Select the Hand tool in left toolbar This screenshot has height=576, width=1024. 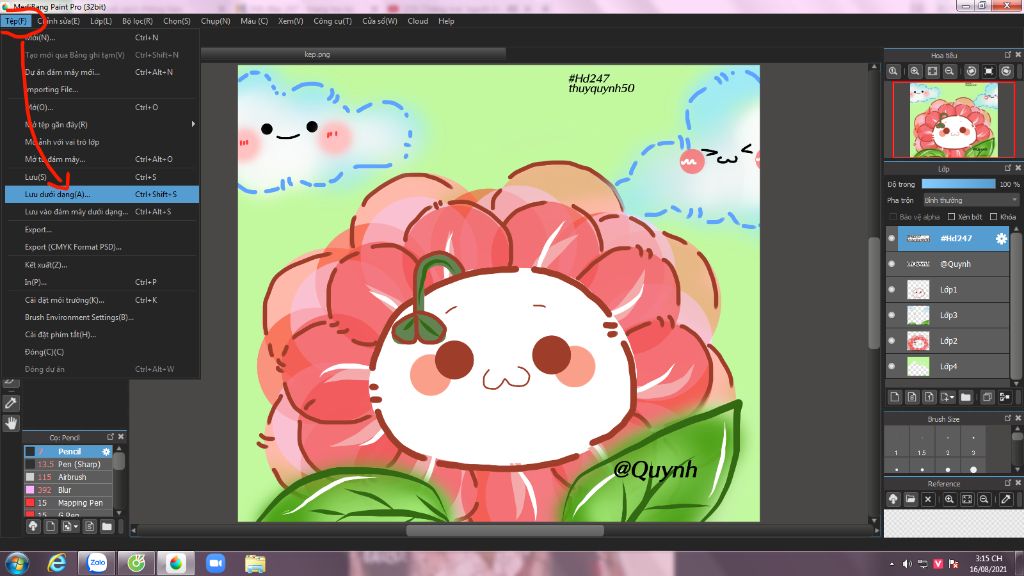11,423
